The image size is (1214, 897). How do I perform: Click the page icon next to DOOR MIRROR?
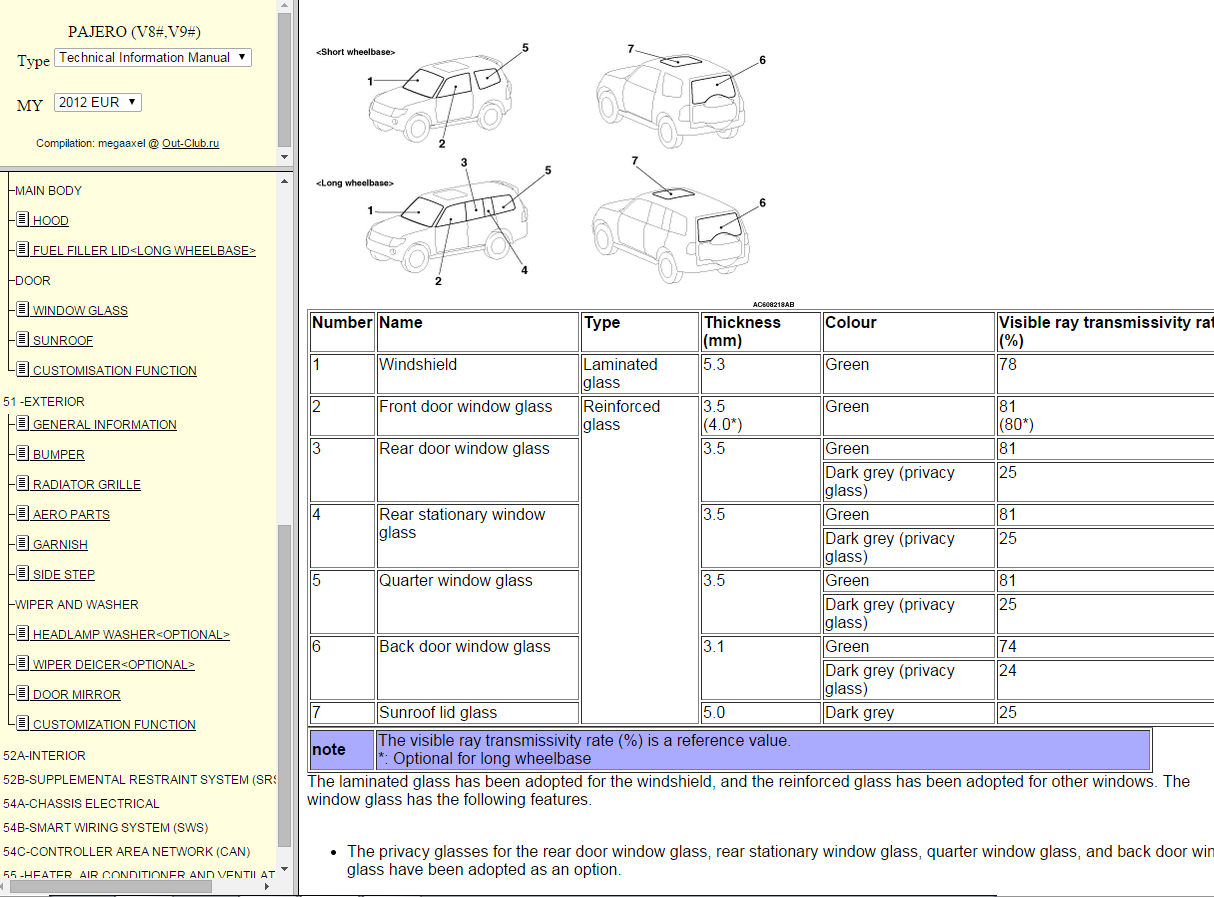(x=22, y=694)
